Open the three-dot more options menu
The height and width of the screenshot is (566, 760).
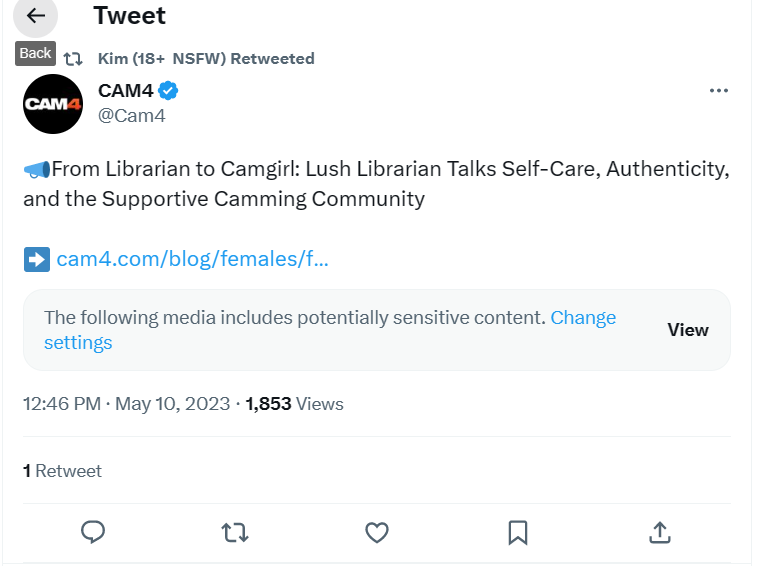pyautogui.click(x=718, y=91)
